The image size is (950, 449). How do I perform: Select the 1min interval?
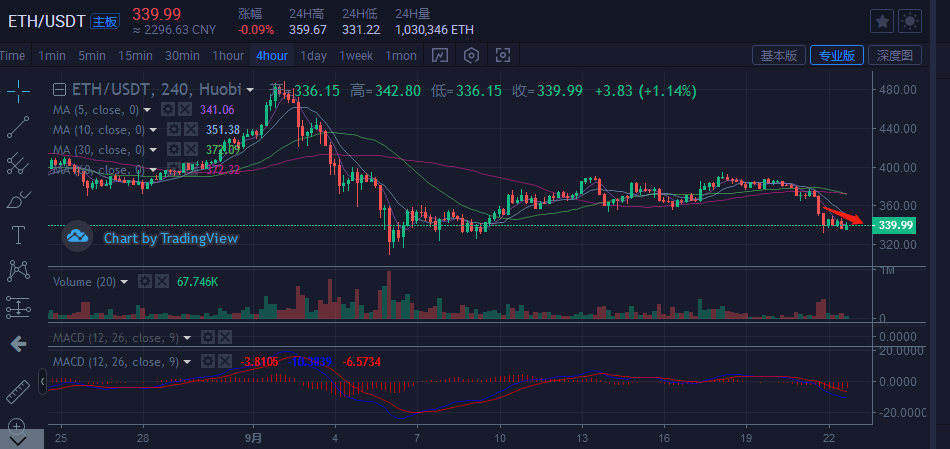pos(51,56)
